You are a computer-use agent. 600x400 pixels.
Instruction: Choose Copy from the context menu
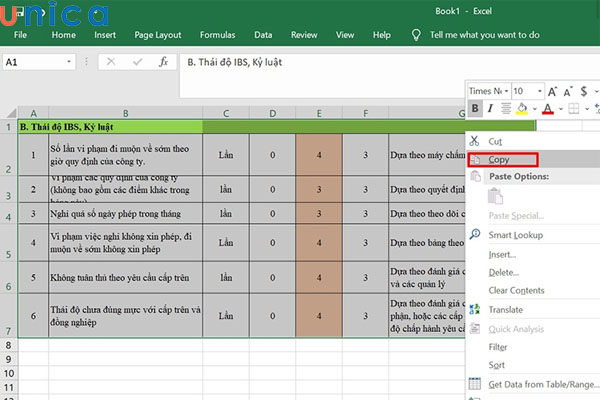click(x=500, y=160)
